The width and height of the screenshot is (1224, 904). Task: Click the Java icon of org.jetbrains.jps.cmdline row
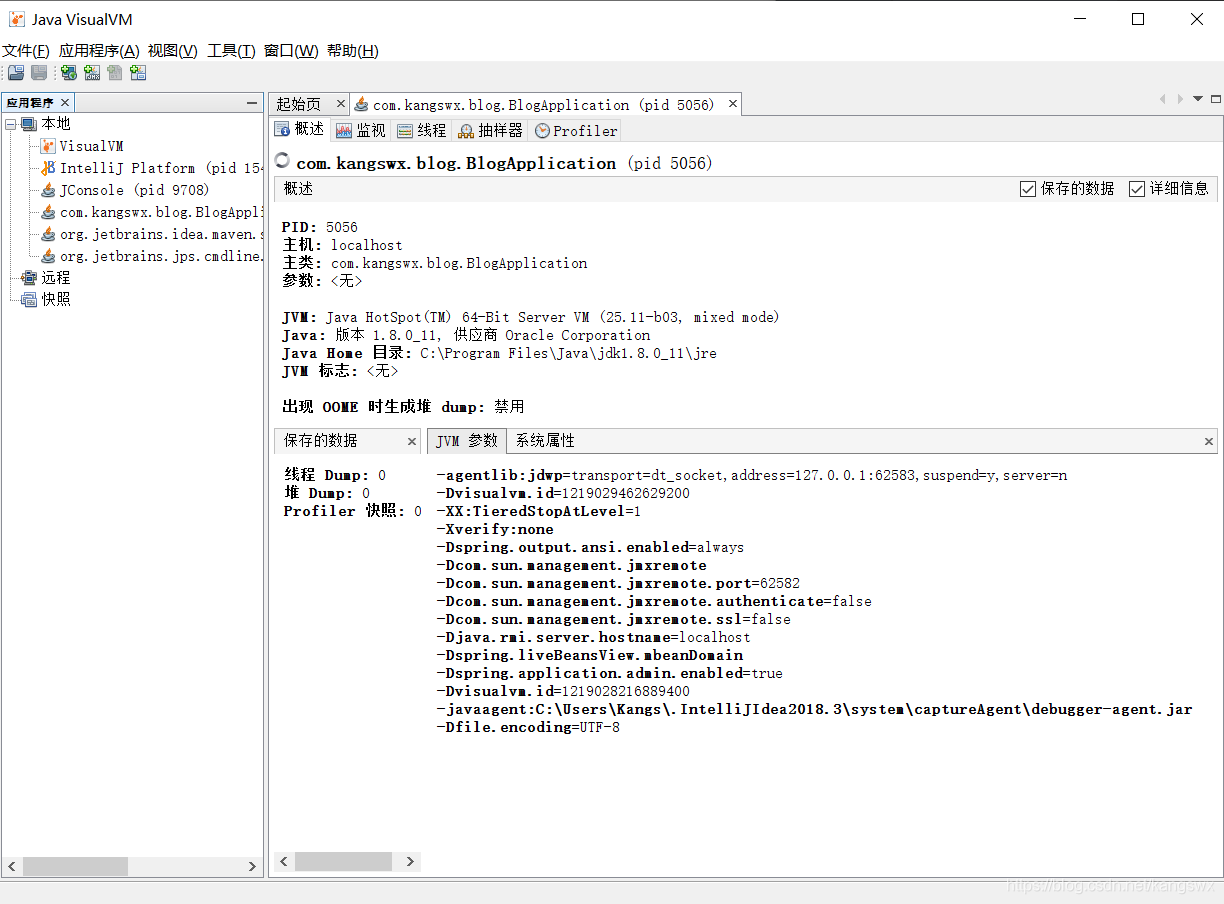pyautogui.click(x=48, y=256)
